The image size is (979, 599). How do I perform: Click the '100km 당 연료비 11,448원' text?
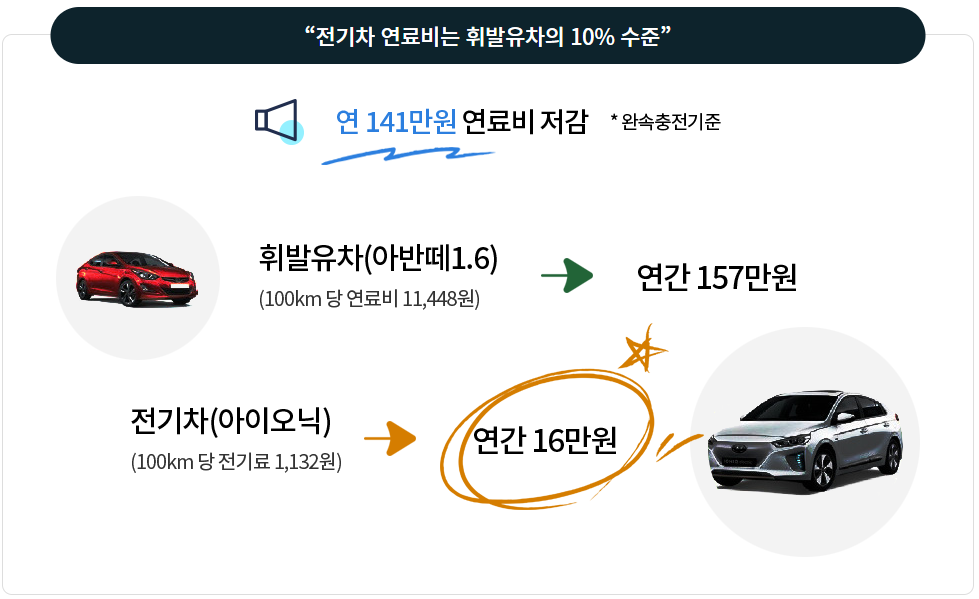coord(370,299)
